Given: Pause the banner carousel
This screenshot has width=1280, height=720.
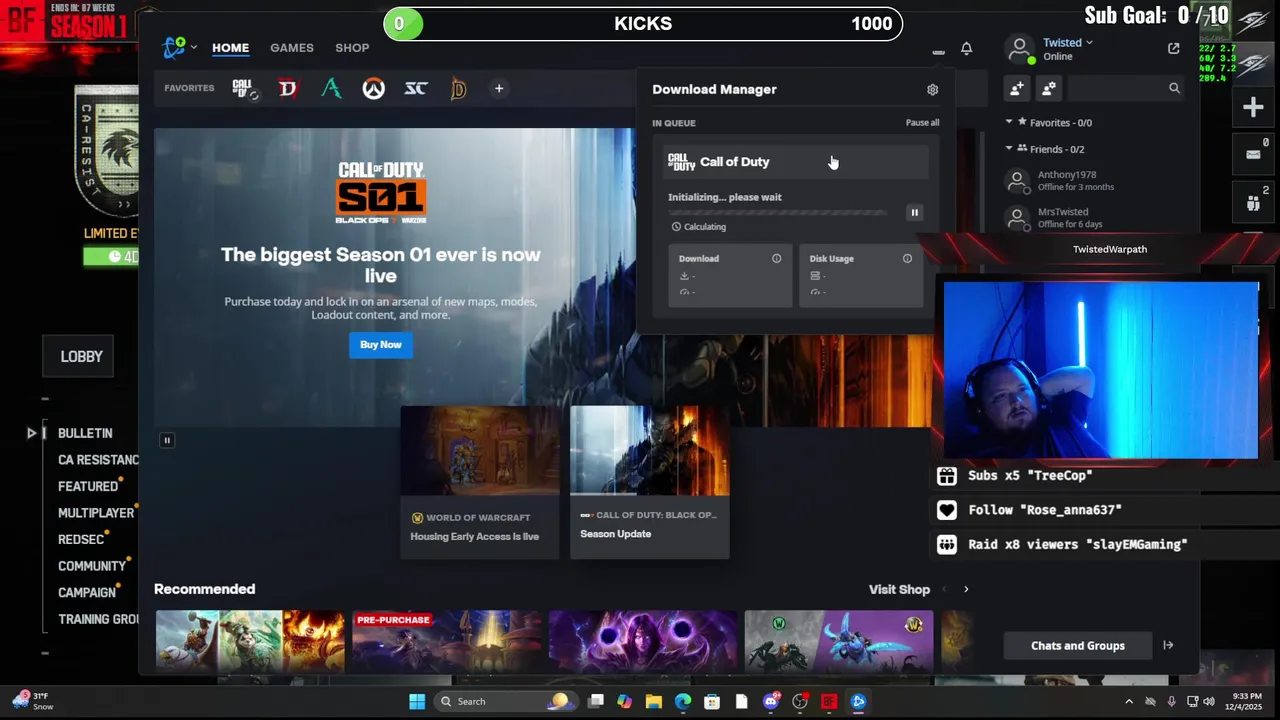Looking at the screenshot, I should 167,440.
